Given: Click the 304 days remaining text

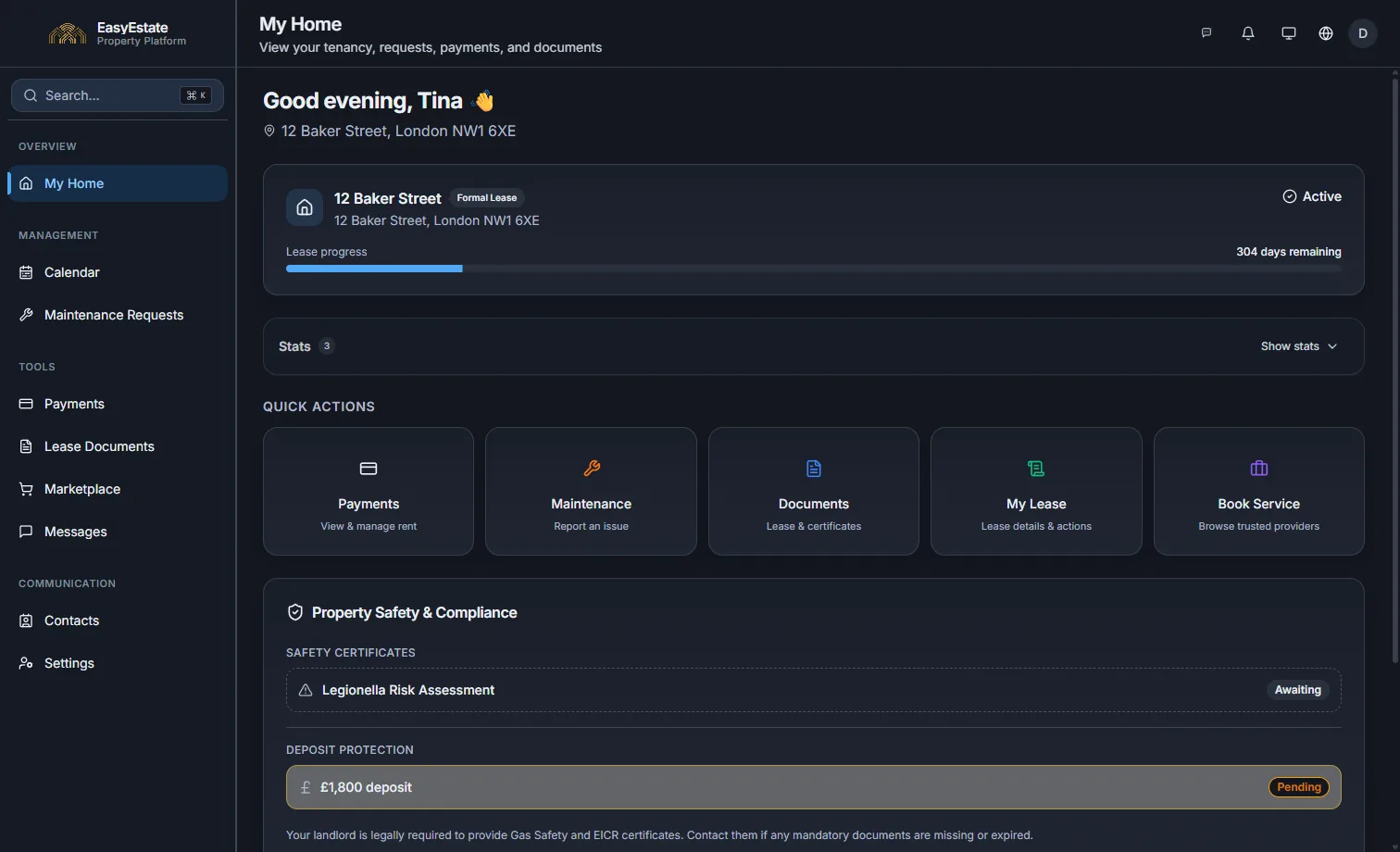Looking at the screenshot, I should 1289,252.
